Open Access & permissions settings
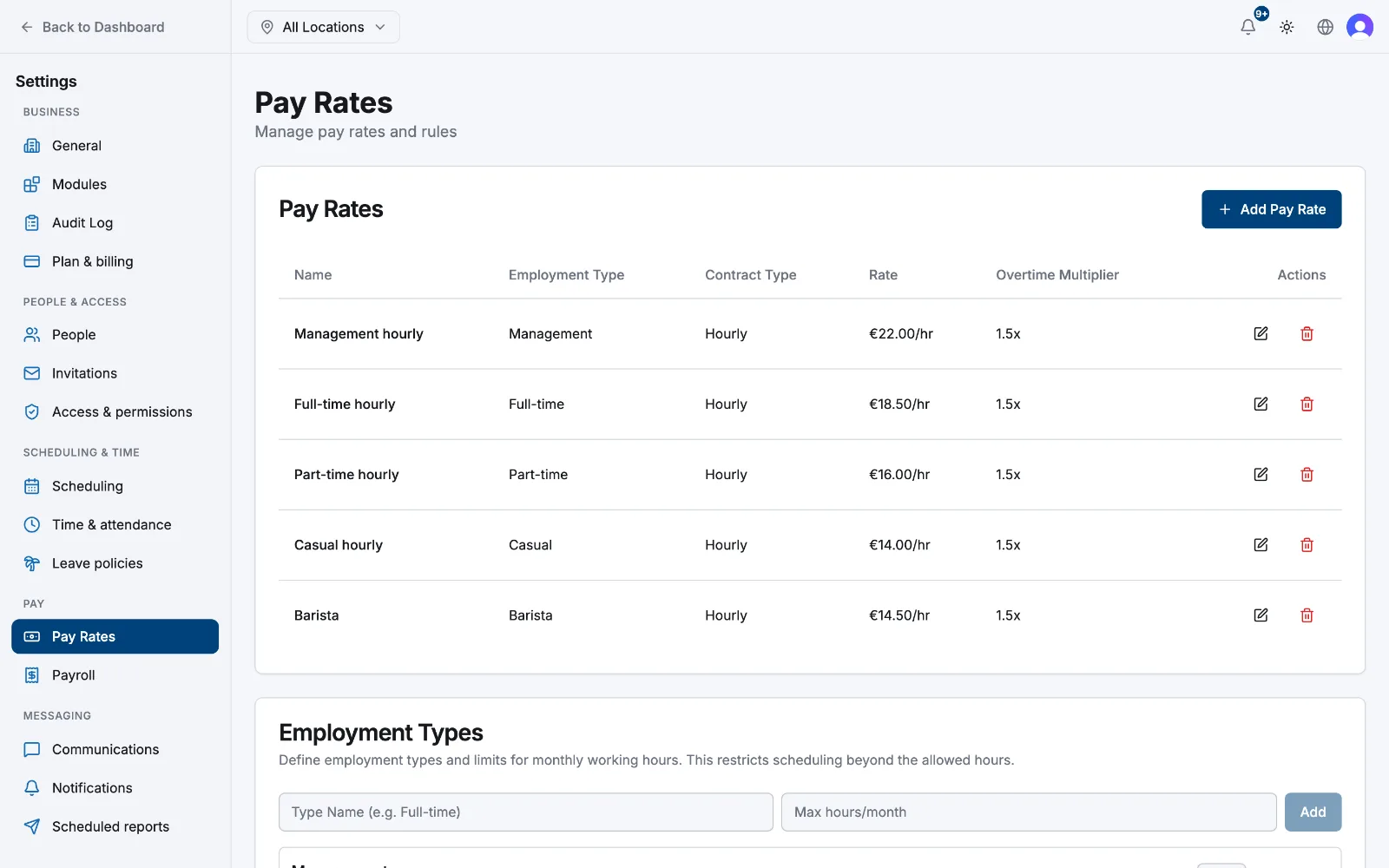This screenshot has height=868, width=1389. point(115,411)
